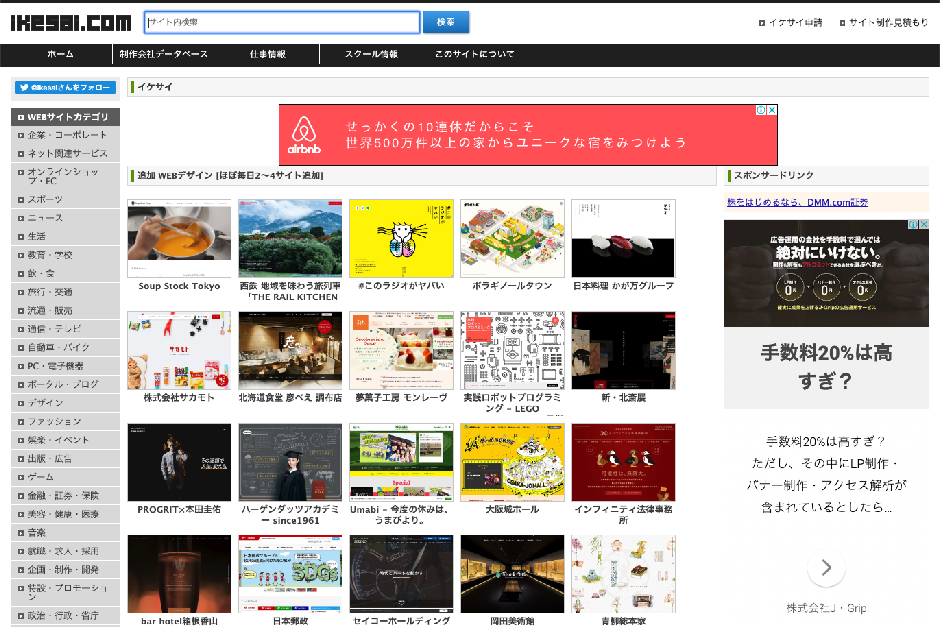This screenshot has height=627, width=940.
Task: Click the Airbnb logo in banner
Action: coord(304,135)
